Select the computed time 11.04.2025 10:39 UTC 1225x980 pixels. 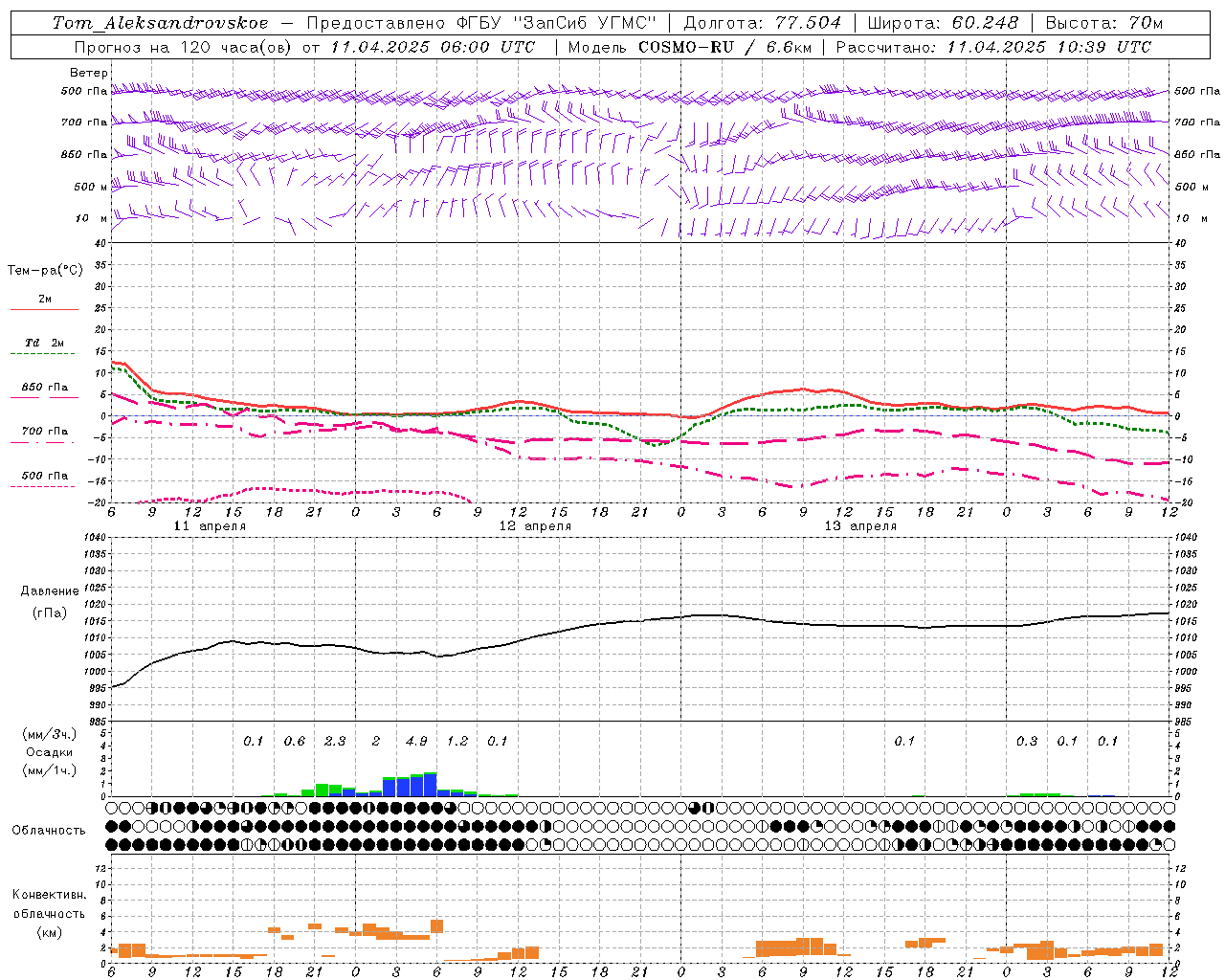pos(1049,47)
